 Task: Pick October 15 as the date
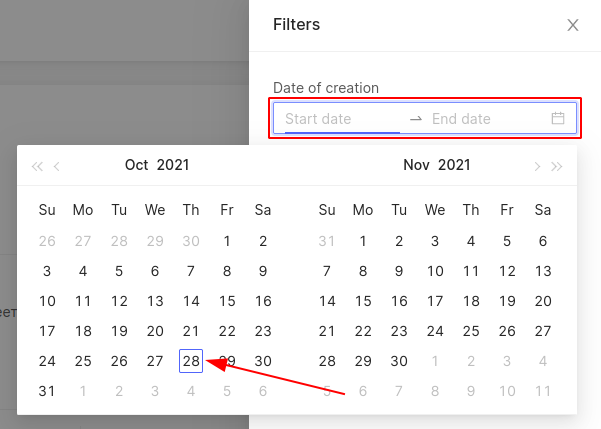[x=227, y=301]
